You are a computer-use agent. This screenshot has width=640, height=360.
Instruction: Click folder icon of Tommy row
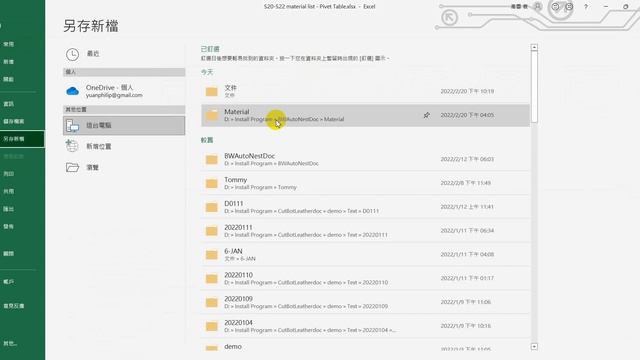coord(211,183)
